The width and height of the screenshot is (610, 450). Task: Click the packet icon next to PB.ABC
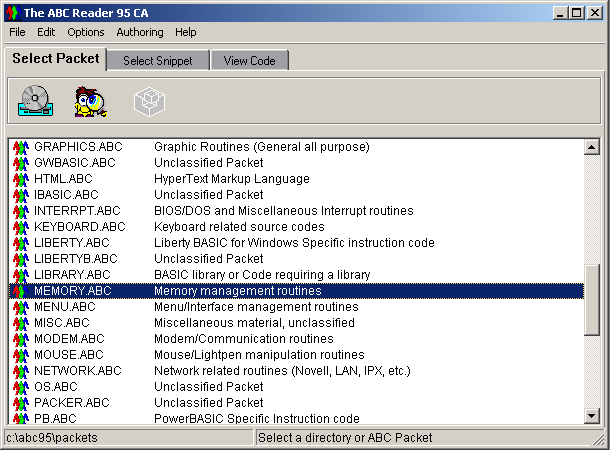pyautogui.click(x=21, y=419)
